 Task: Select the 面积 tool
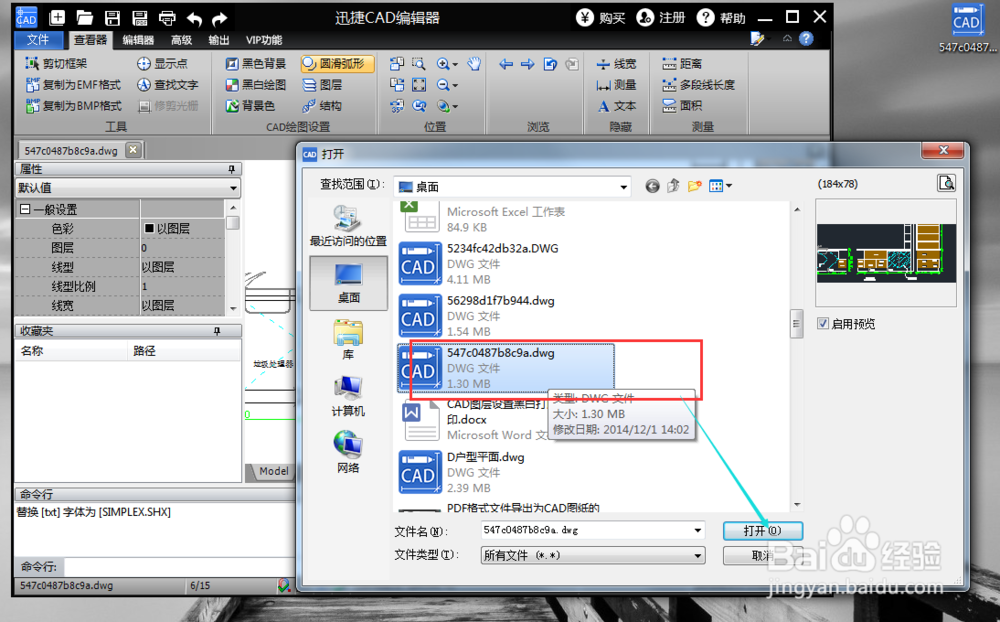(x=682, y=106)
